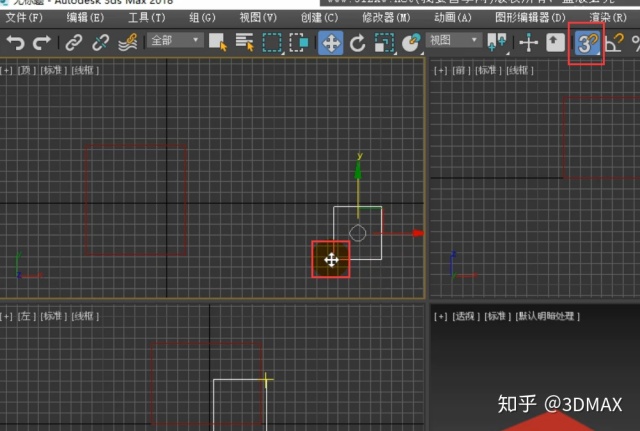The height and width of the screenshot is (431, 640).
Task: Open the 工具(T) menu
Action: point(147,18)
